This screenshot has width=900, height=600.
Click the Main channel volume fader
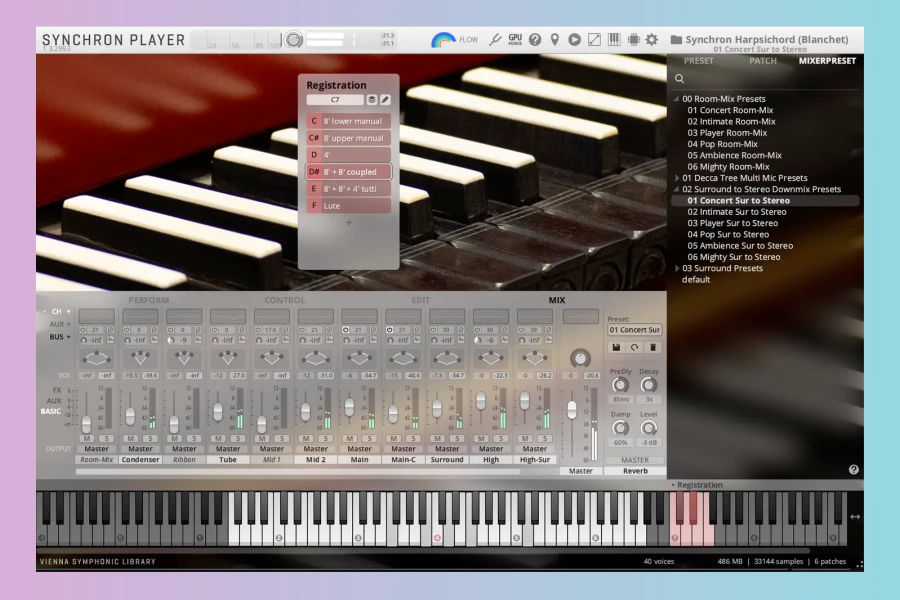tap(349, 407)
